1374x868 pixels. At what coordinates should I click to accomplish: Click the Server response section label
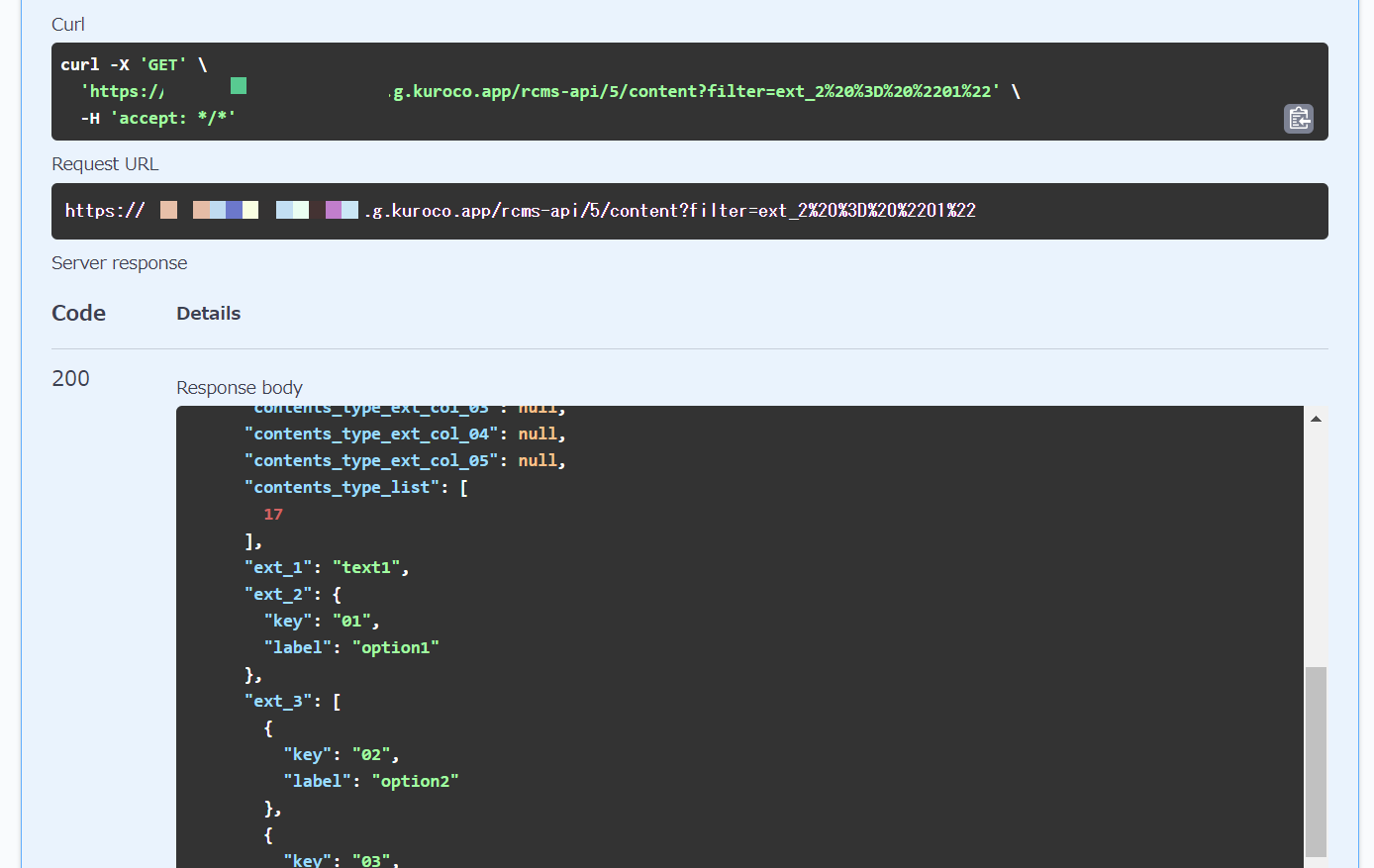[119, 263]
